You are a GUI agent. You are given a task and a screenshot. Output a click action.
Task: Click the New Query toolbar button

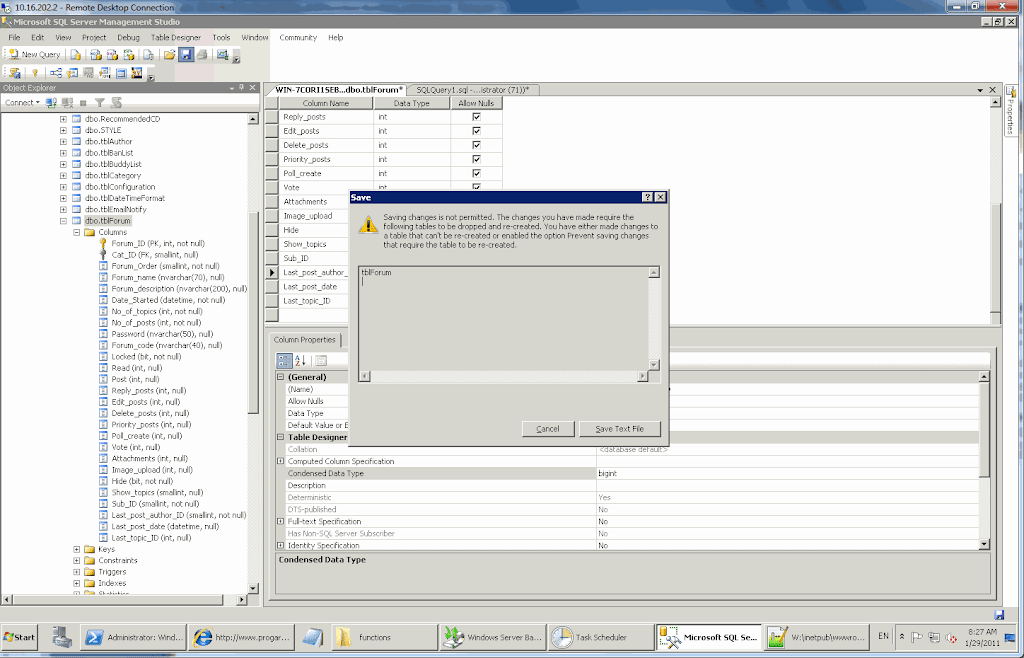coord(34,55)
